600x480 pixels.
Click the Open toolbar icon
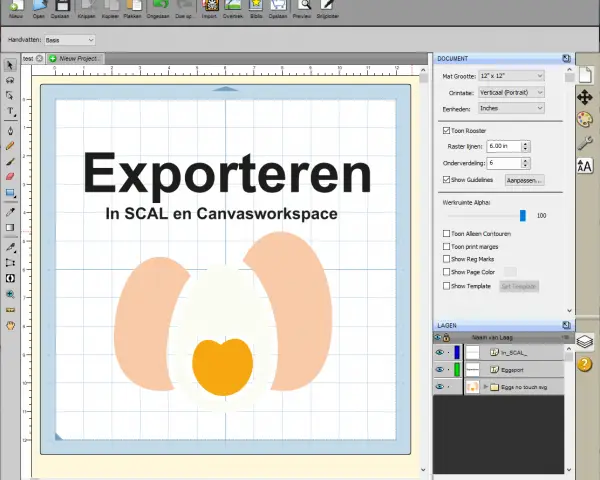[x=39, y=7]
